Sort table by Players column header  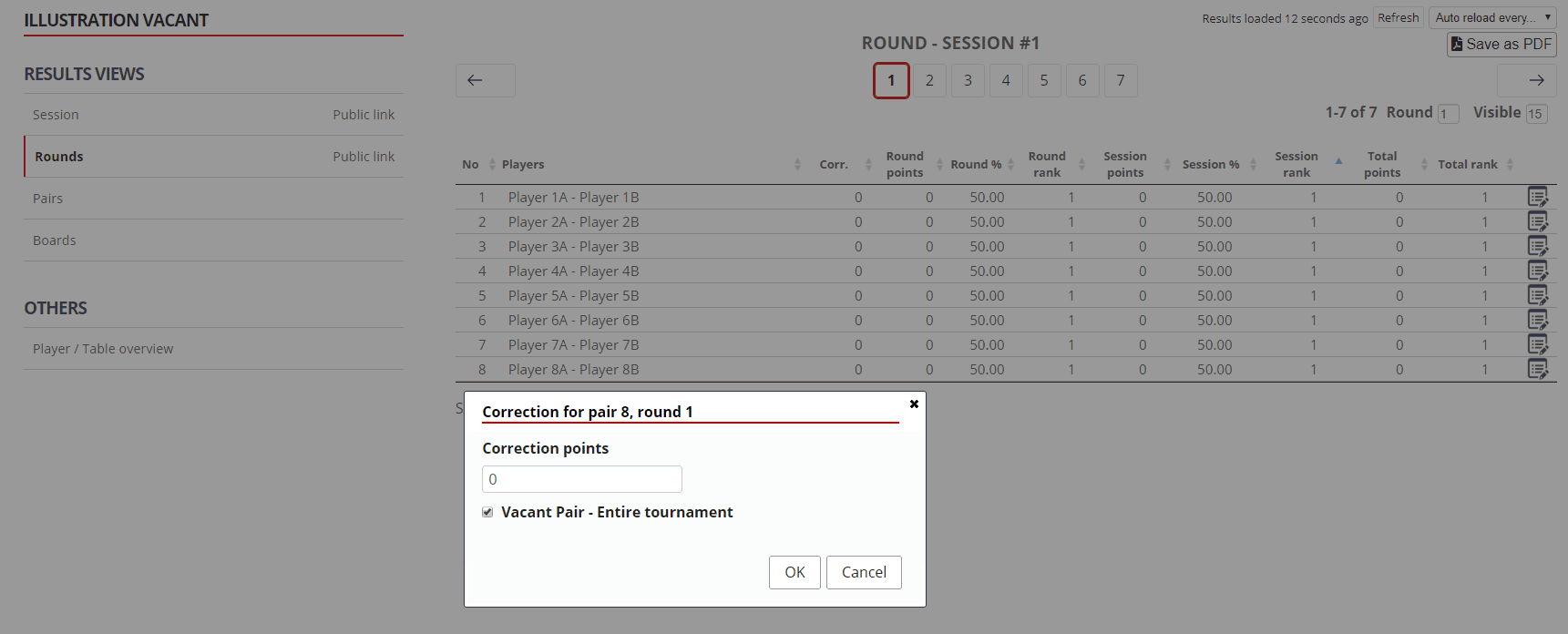click(x=523, y=164)
